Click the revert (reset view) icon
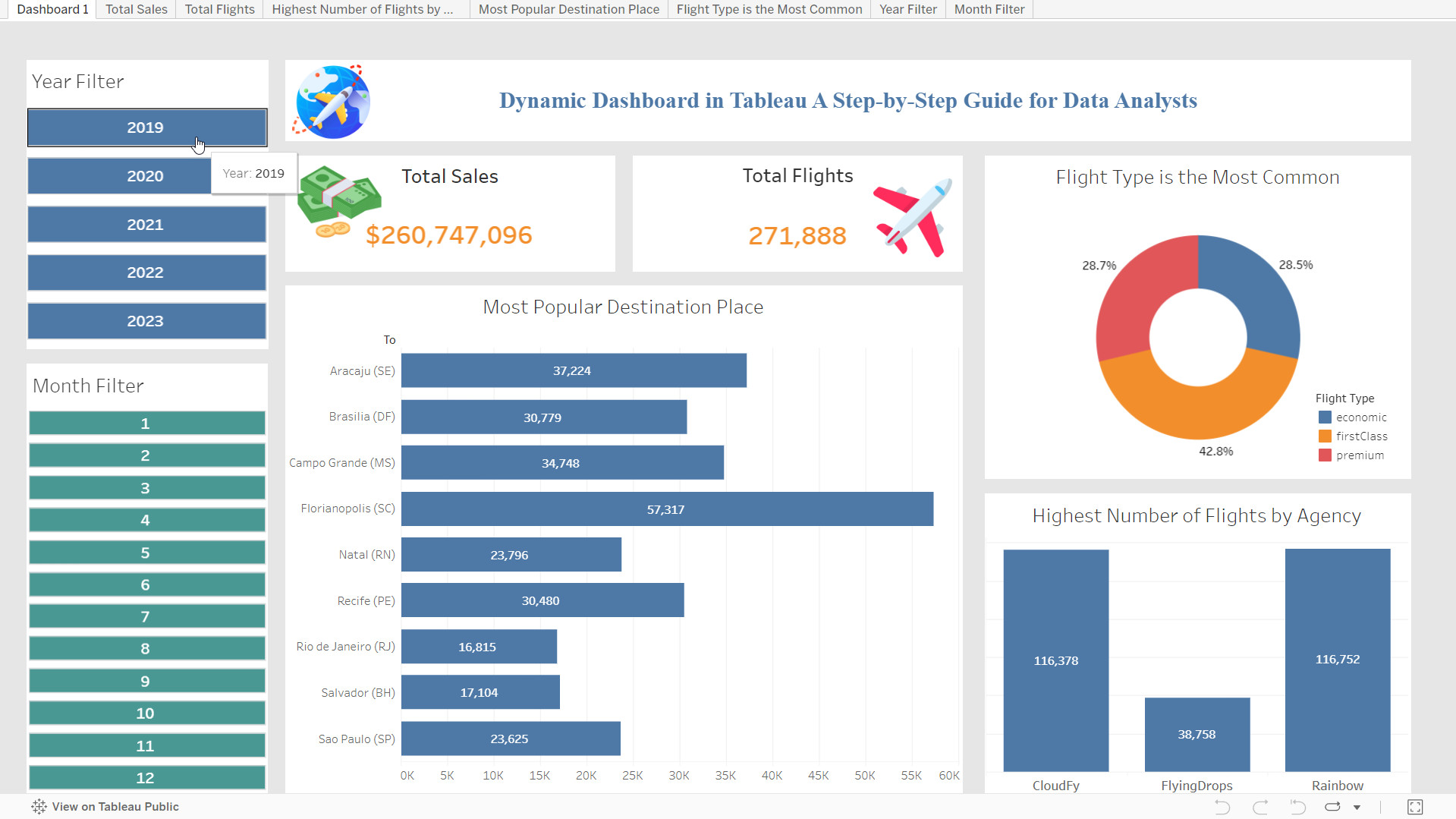This screenshot has height=819, width=1456. [1297, 807]
